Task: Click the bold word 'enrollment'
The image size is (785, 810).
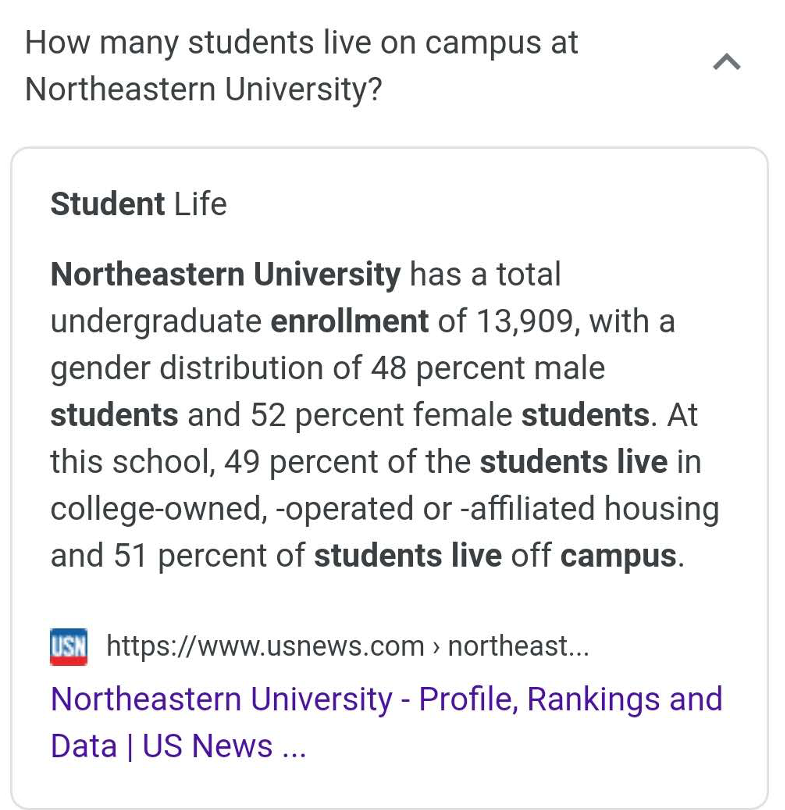Action: click(349, 321)
